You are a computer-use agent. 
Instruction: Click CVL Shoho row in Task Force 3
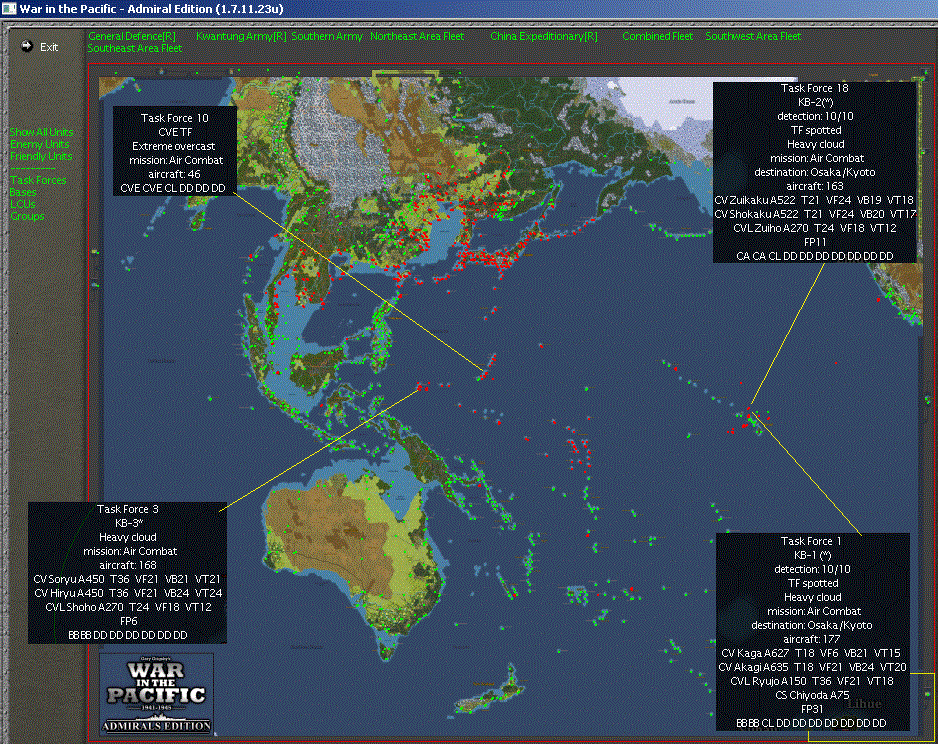pos(127,607)
